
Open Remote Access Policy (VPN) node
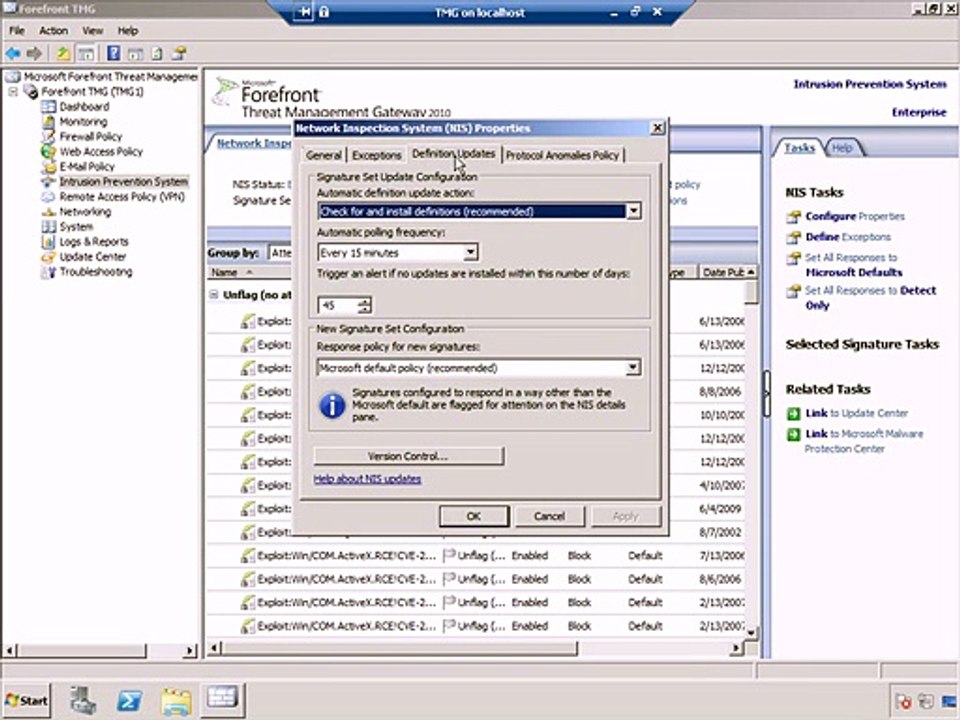click(122, 197)
